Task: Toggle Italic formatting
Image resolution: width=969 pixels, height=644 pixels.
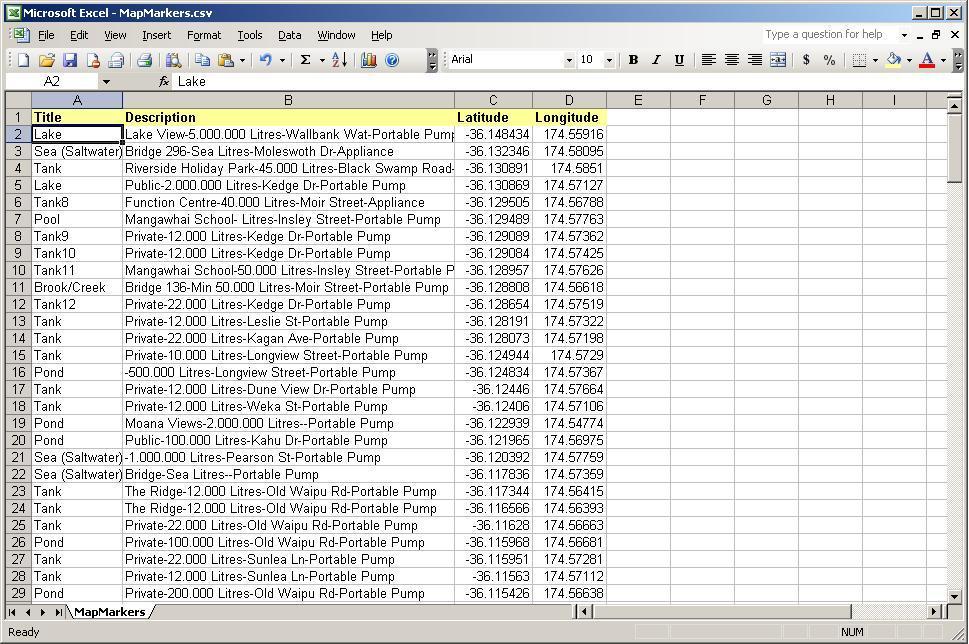Action: pos(656,60)
